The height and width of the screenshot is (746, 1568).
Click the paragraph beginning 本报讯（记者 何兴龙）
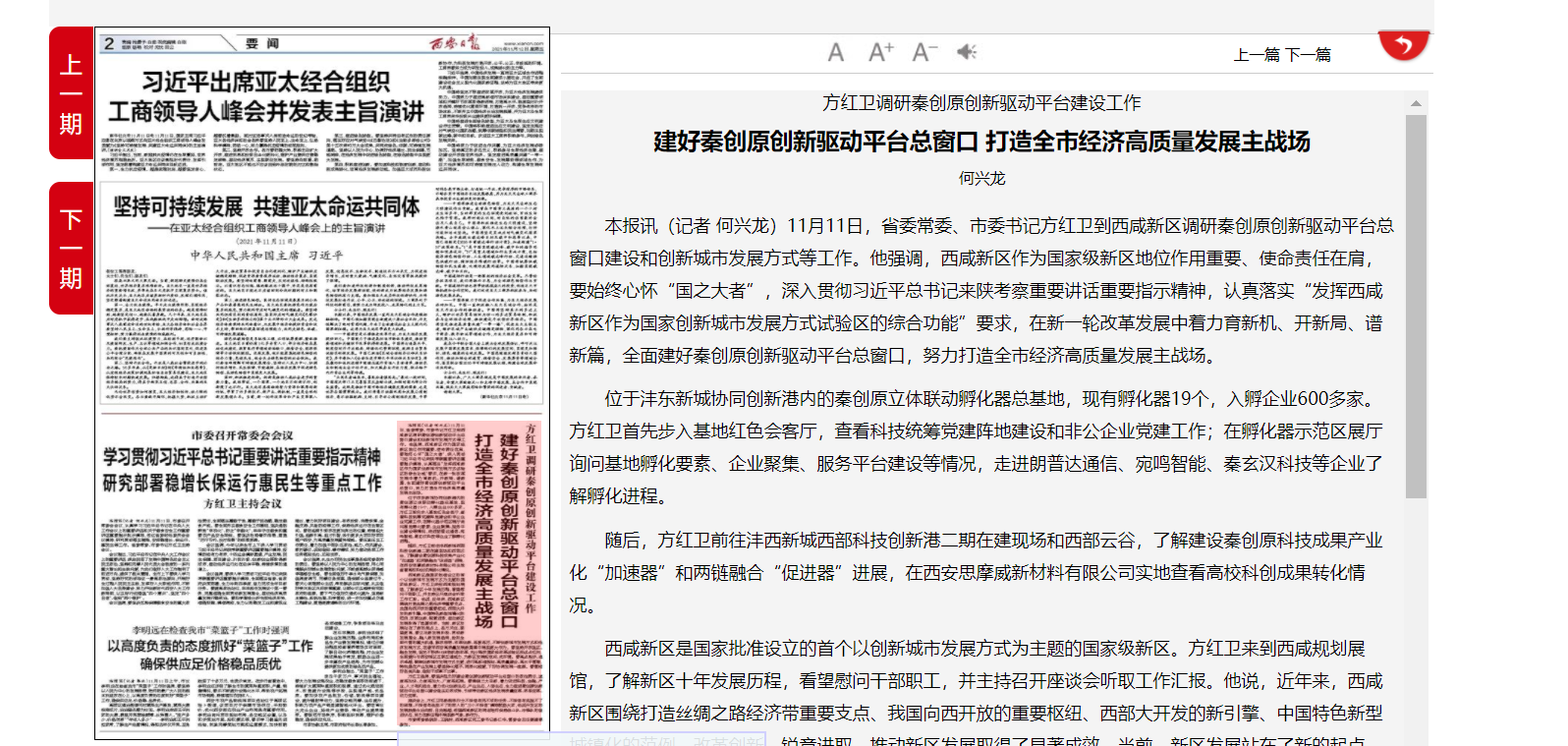coord(981,291)
